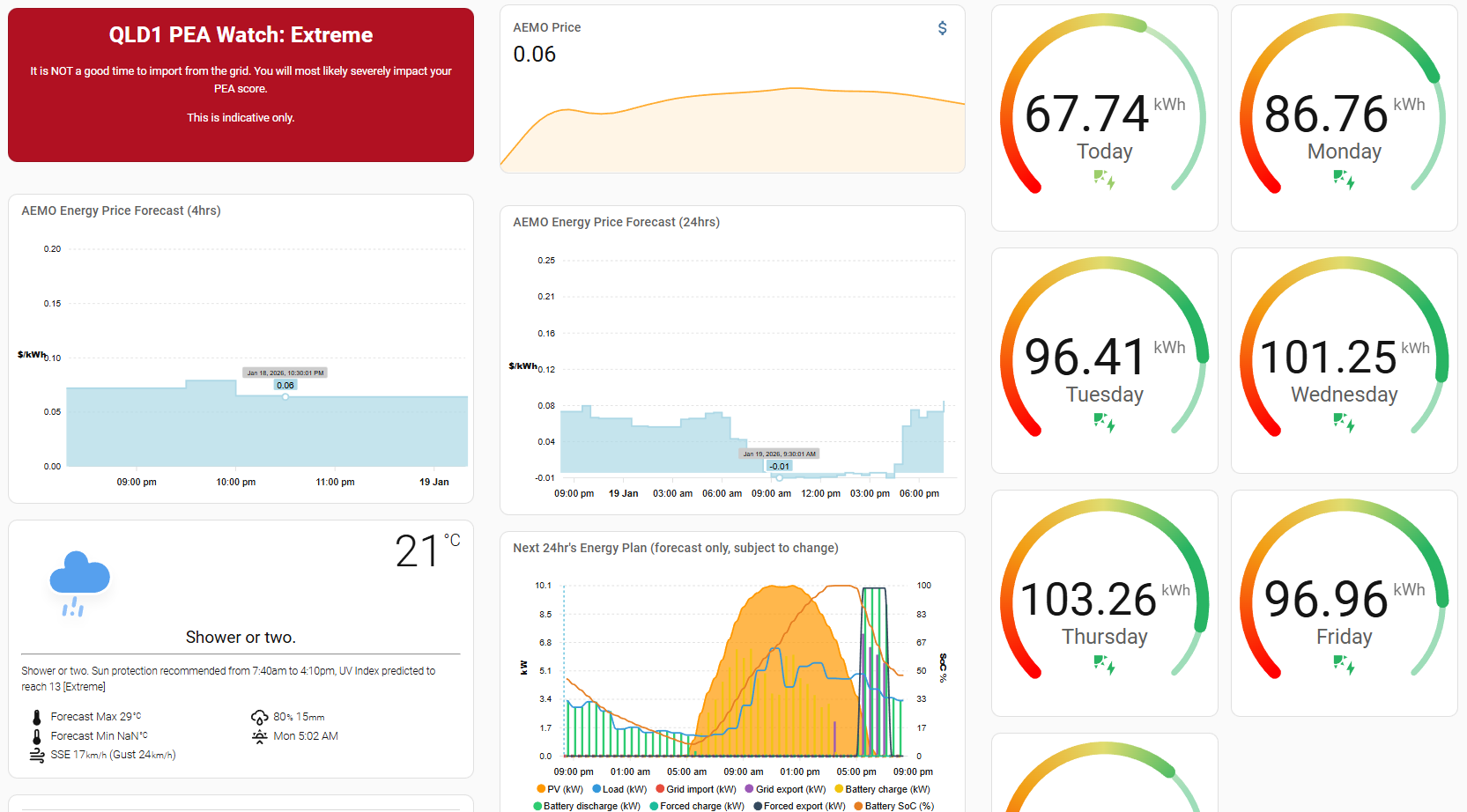
Task: Click the solar energy icon under Wednesday's gauge
Action: 1344,423
